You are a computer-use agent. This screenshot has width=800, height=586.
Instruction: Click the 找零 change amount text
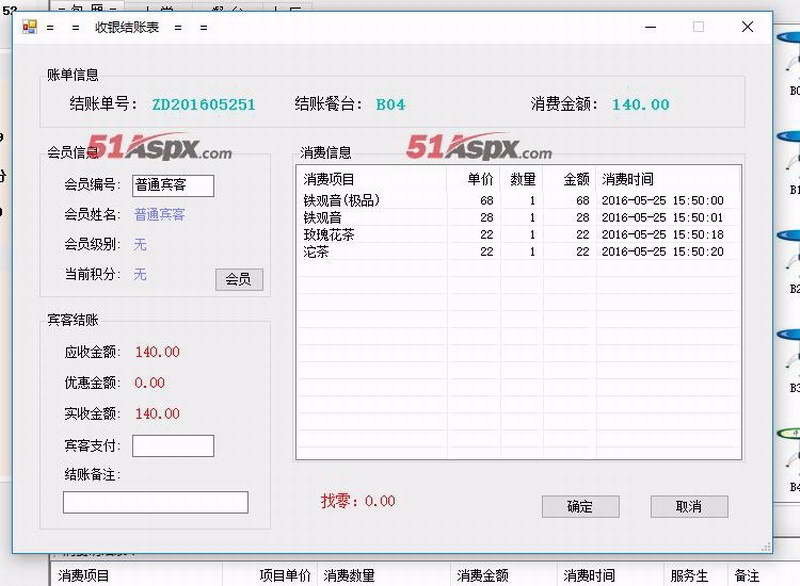[358, 501]
